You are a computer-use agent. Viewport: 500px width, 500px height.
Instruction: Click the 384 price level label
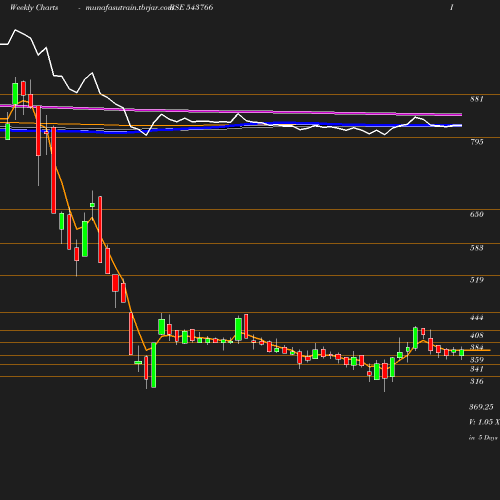(x=477, y=347)
